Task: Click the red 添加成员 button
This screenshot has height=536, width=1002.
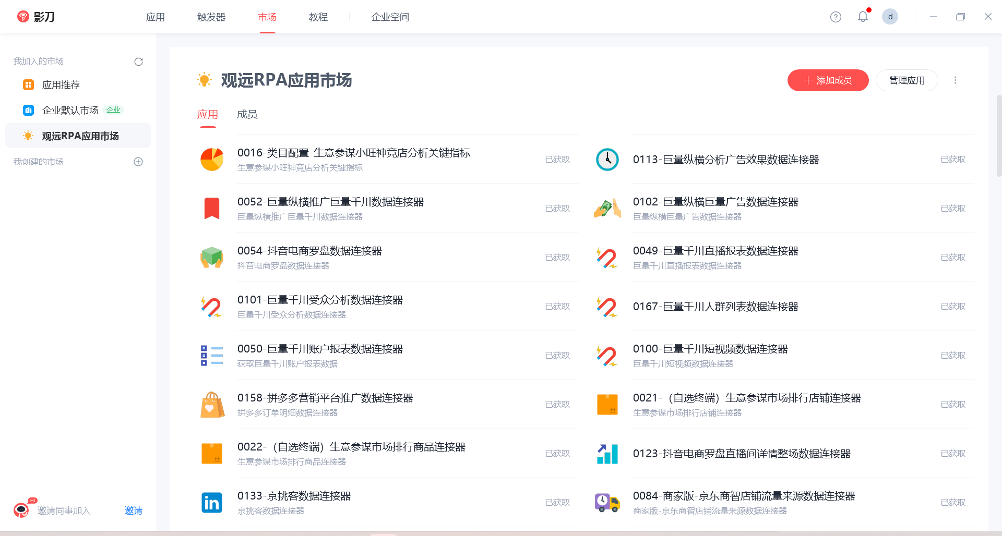Action: coord(828,80)
